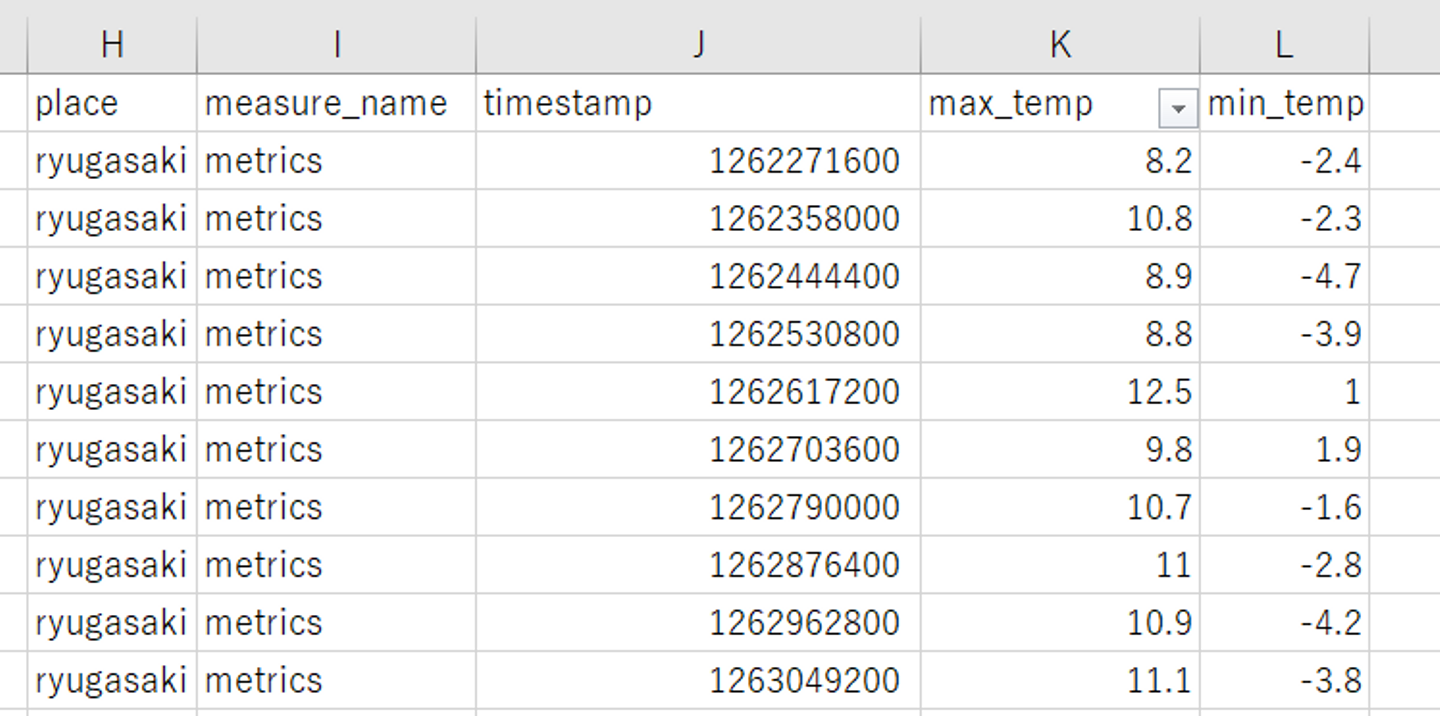
Task: Select column K header
Action: point(1060,44)
